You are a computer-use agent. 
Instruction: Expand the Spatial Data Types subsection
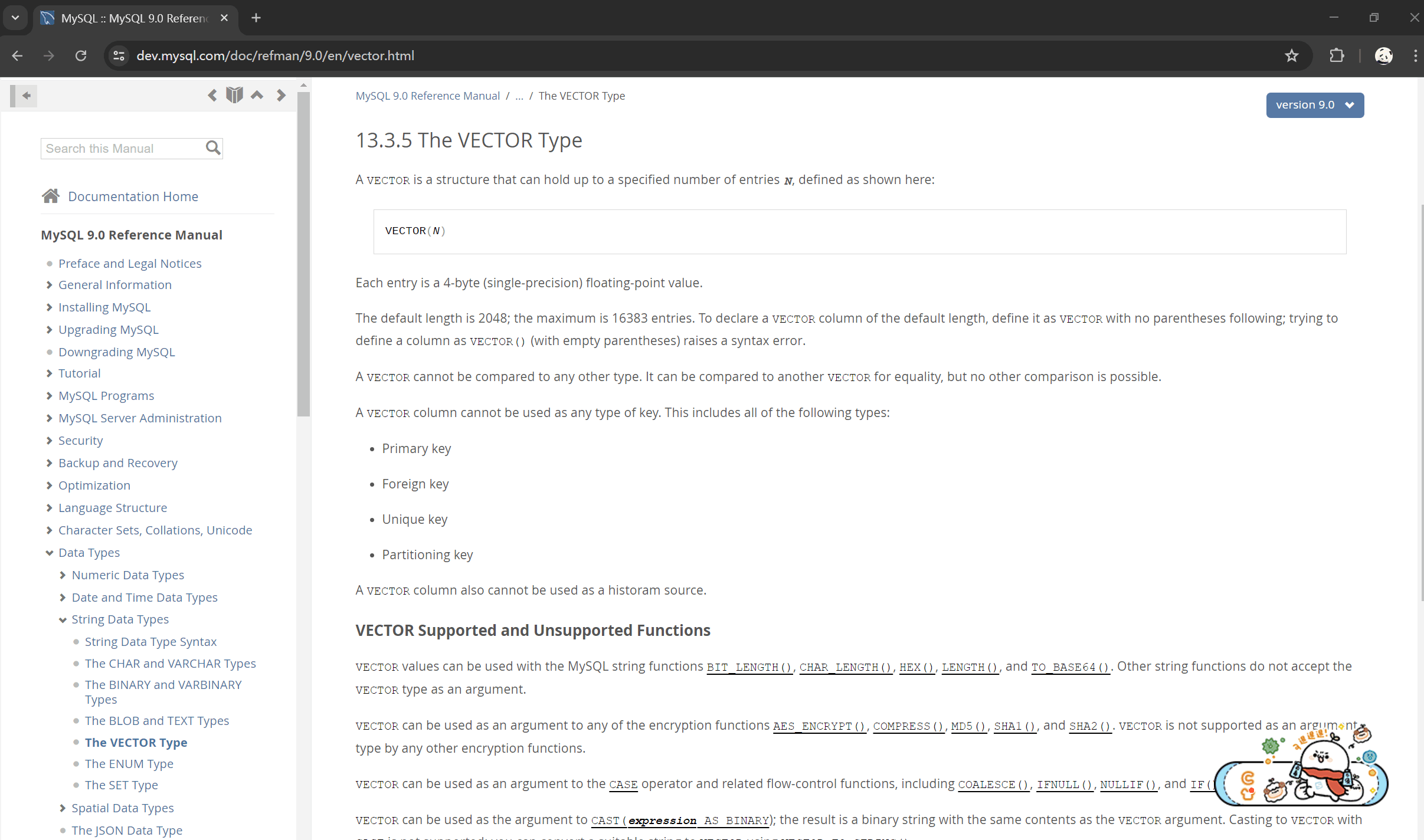point(63,808)
